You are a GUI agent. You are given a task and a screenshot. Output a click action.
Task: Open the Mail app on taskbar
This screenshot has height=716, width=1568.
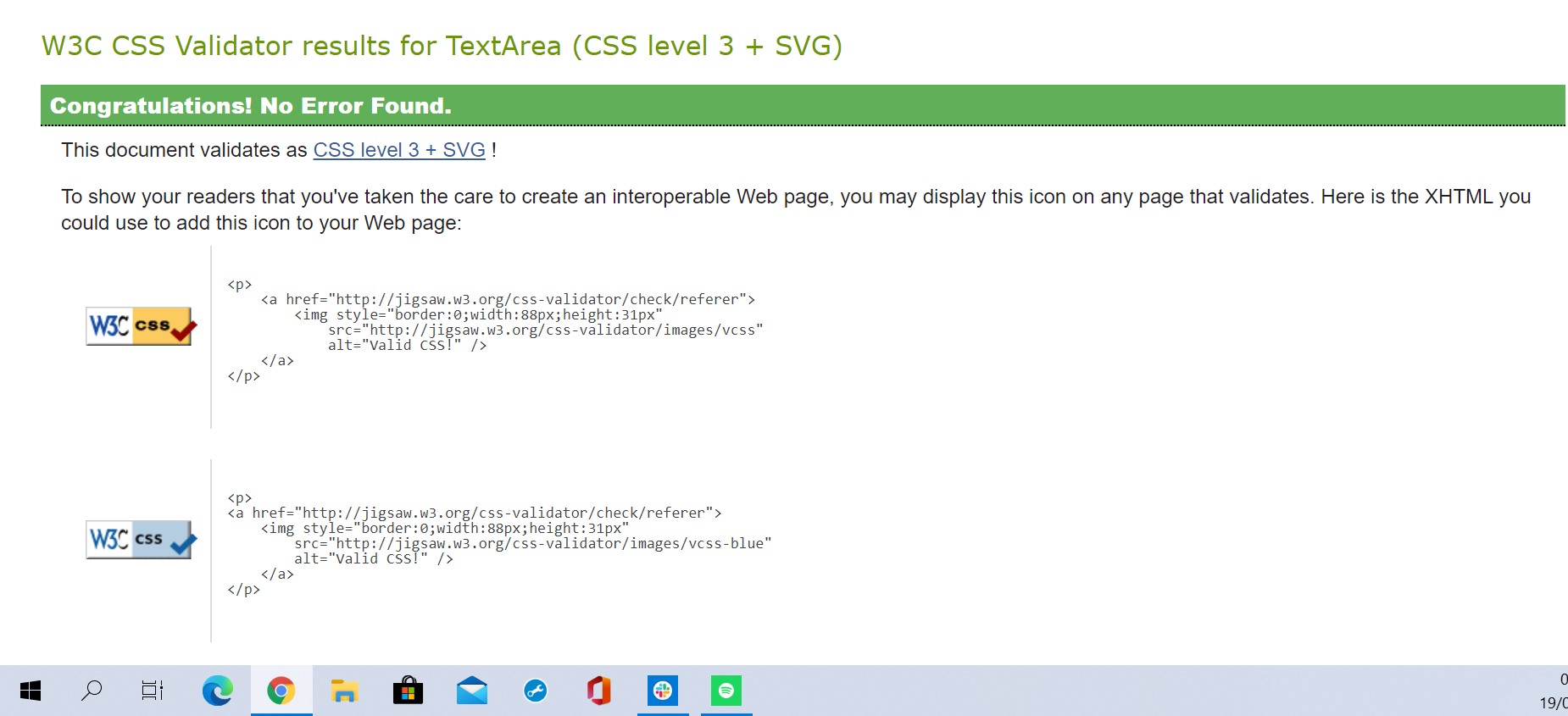[472, 691]
